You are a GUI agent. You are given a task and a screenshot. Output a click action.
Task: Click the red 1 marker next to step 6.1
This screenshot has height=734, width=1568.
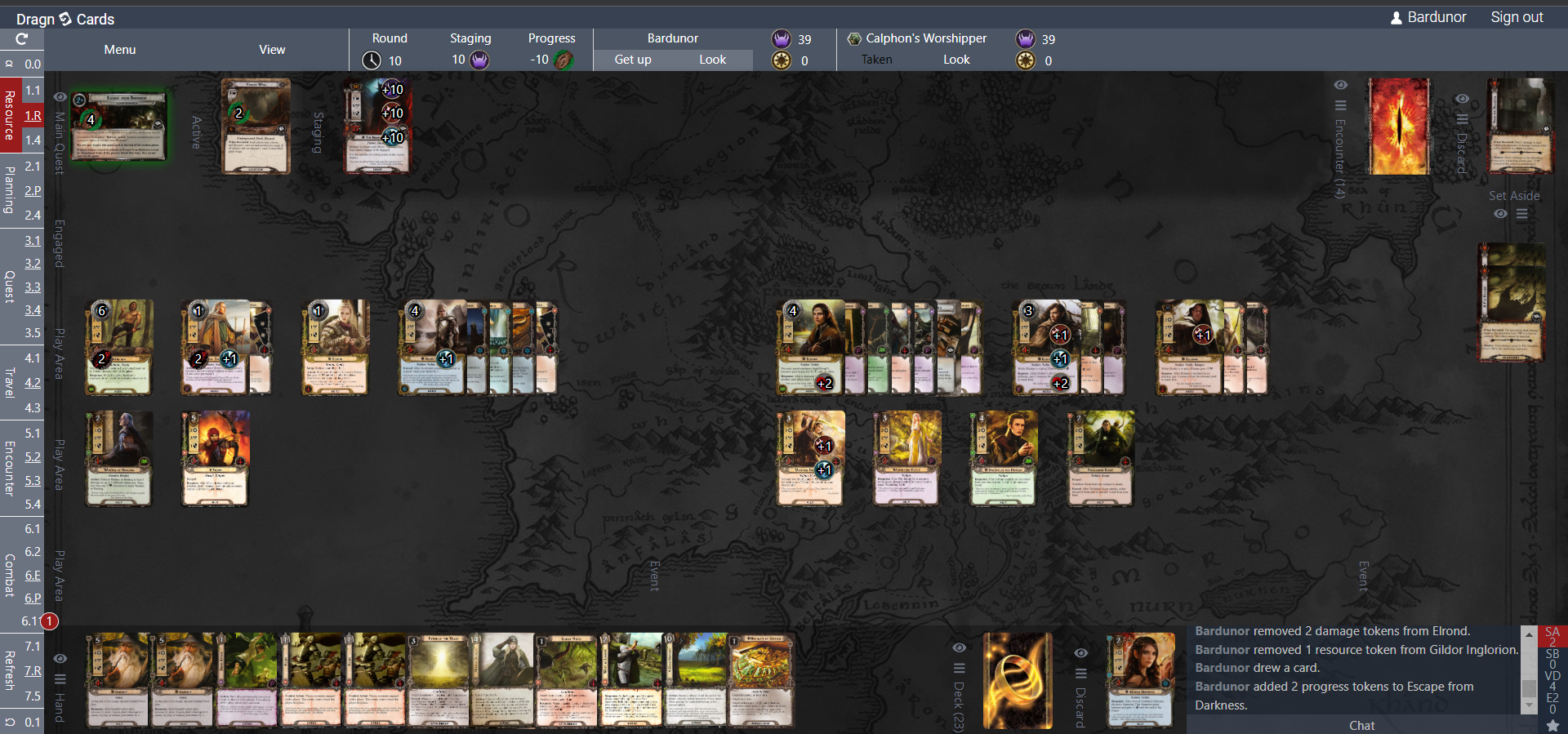[50, 621]
